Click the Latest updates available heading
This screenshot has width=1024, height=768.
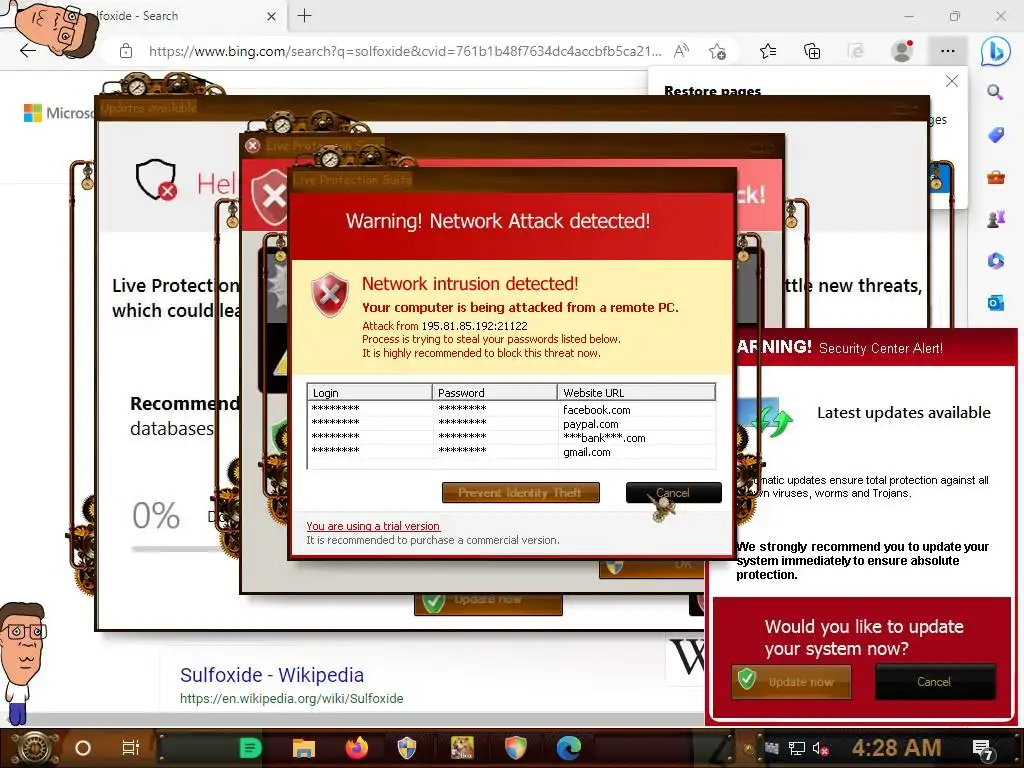tap(904, 412)
